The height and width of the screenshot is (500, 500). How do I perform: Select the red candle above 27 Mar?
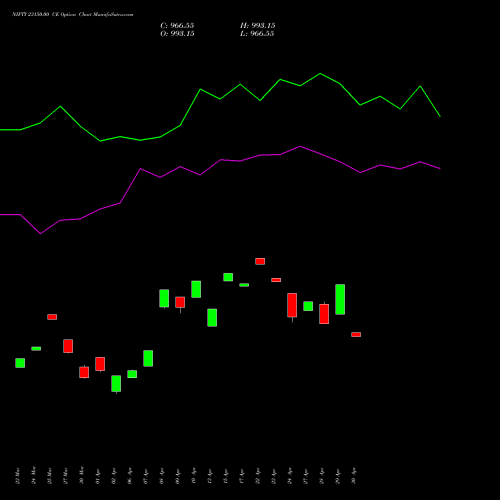[68, 346]
